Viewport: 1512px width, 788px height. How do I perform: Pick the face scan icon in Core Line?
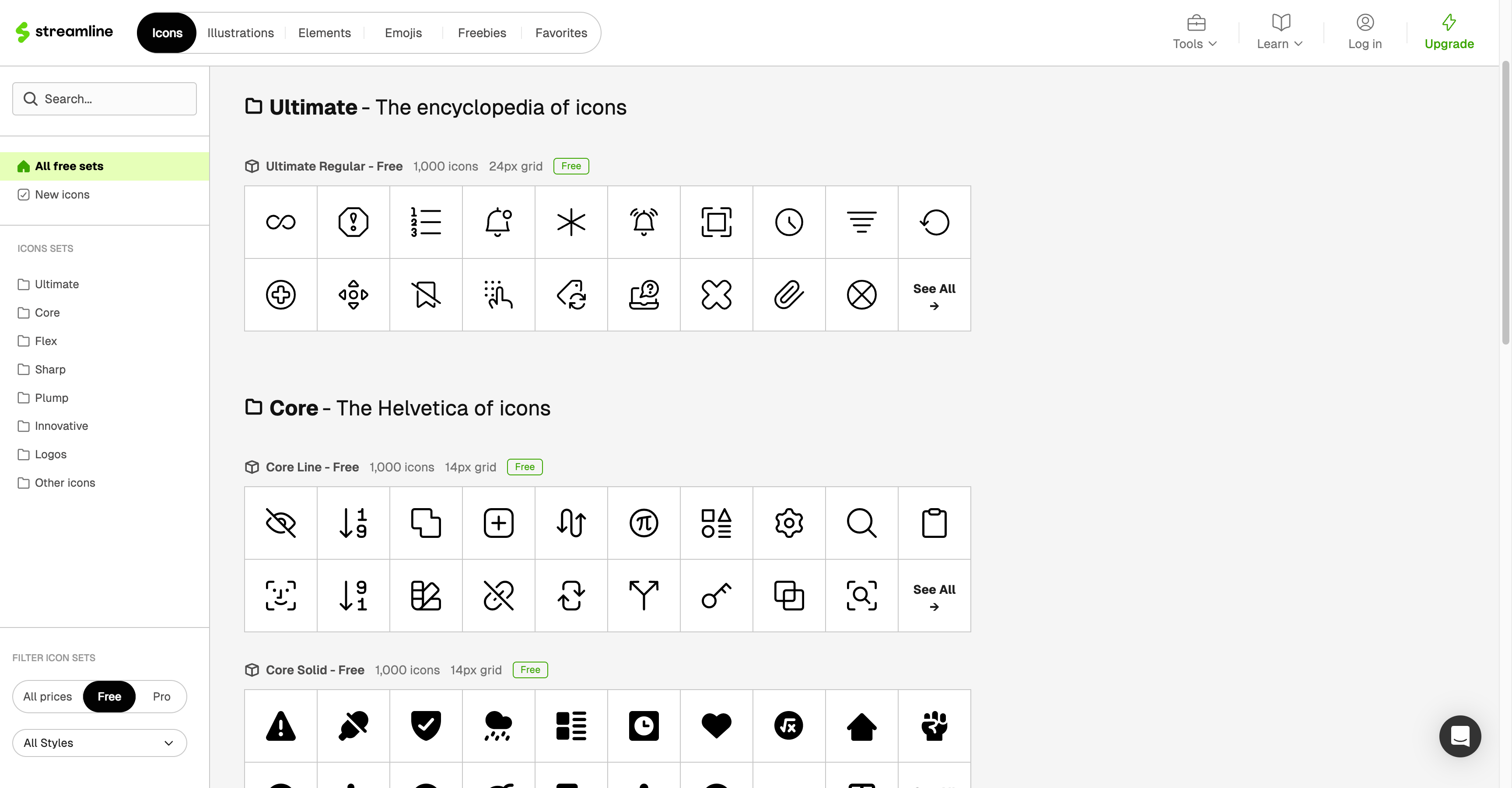280,596
